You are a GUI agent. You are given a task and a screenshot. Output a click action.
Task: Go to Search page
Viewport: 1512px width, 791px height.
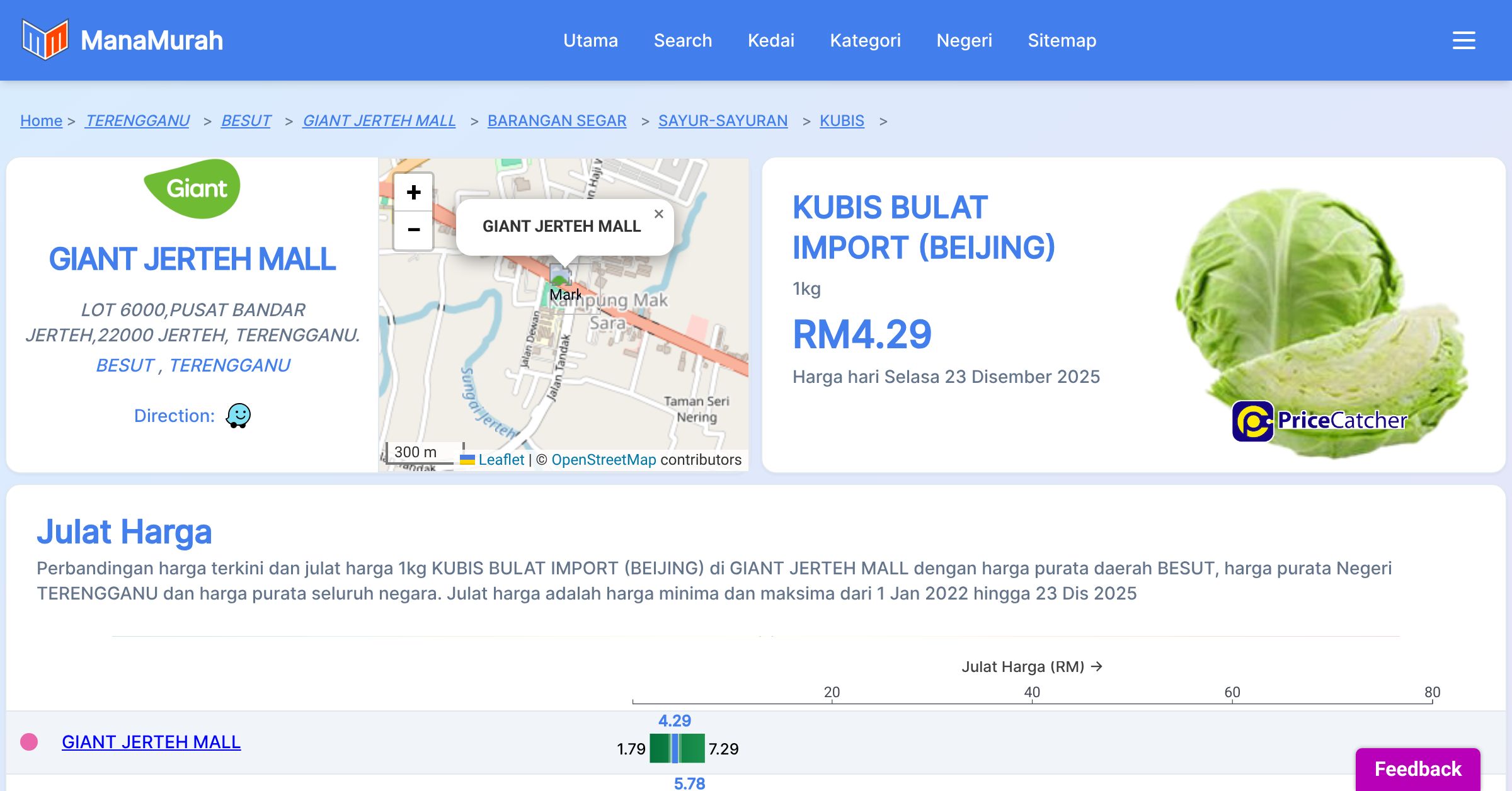[682, 40]
